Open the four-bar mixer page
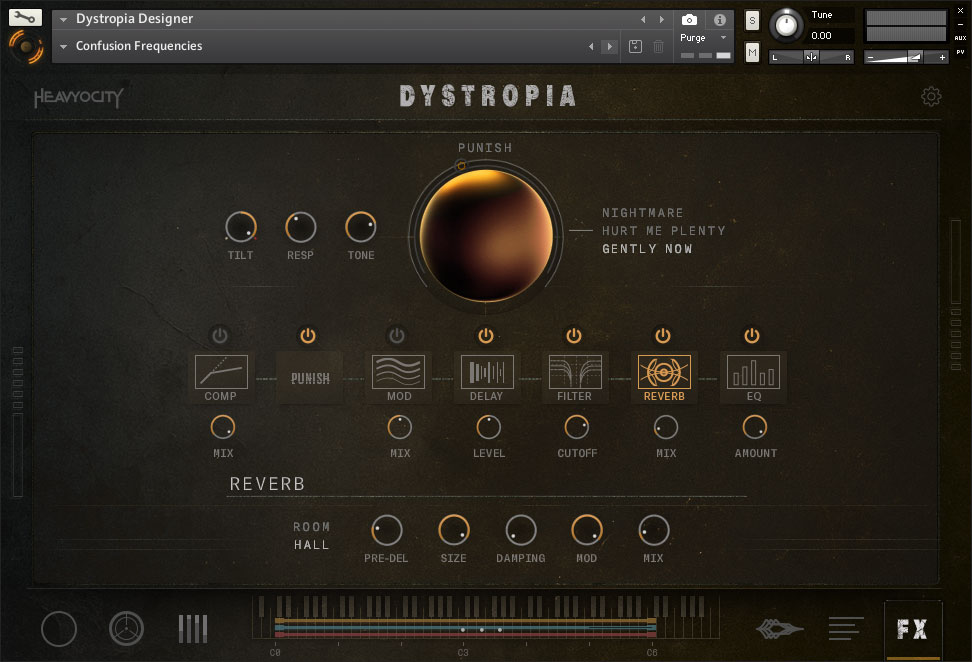 (193, 629)
